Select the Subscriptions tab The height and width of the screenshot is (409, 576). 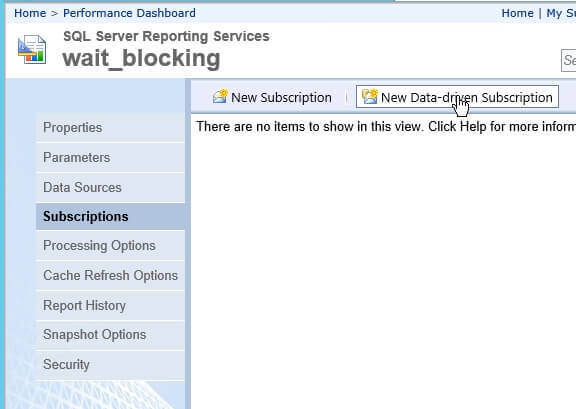click(x=110, y=216)
